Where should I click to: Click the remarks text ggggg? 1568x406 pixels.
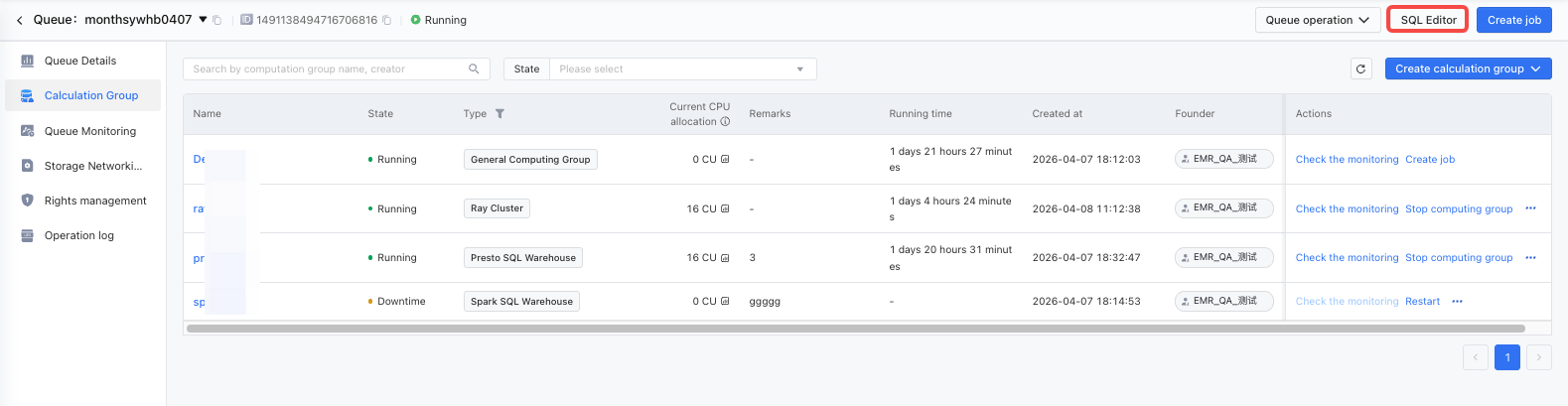[x=765, y=302]
